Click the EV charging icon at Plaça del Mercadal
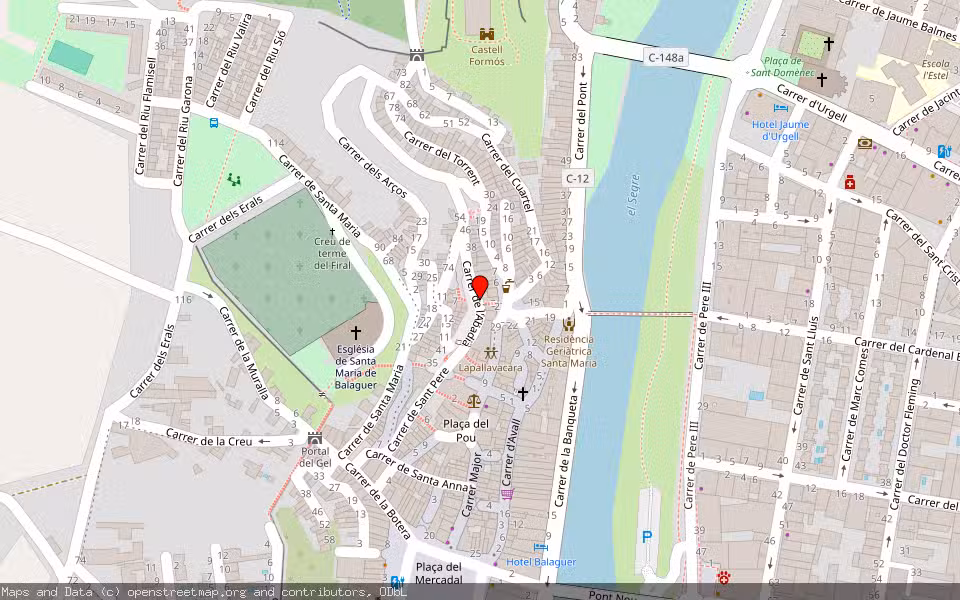The height and width of the screenshot is (600, 960). point(395,580)
